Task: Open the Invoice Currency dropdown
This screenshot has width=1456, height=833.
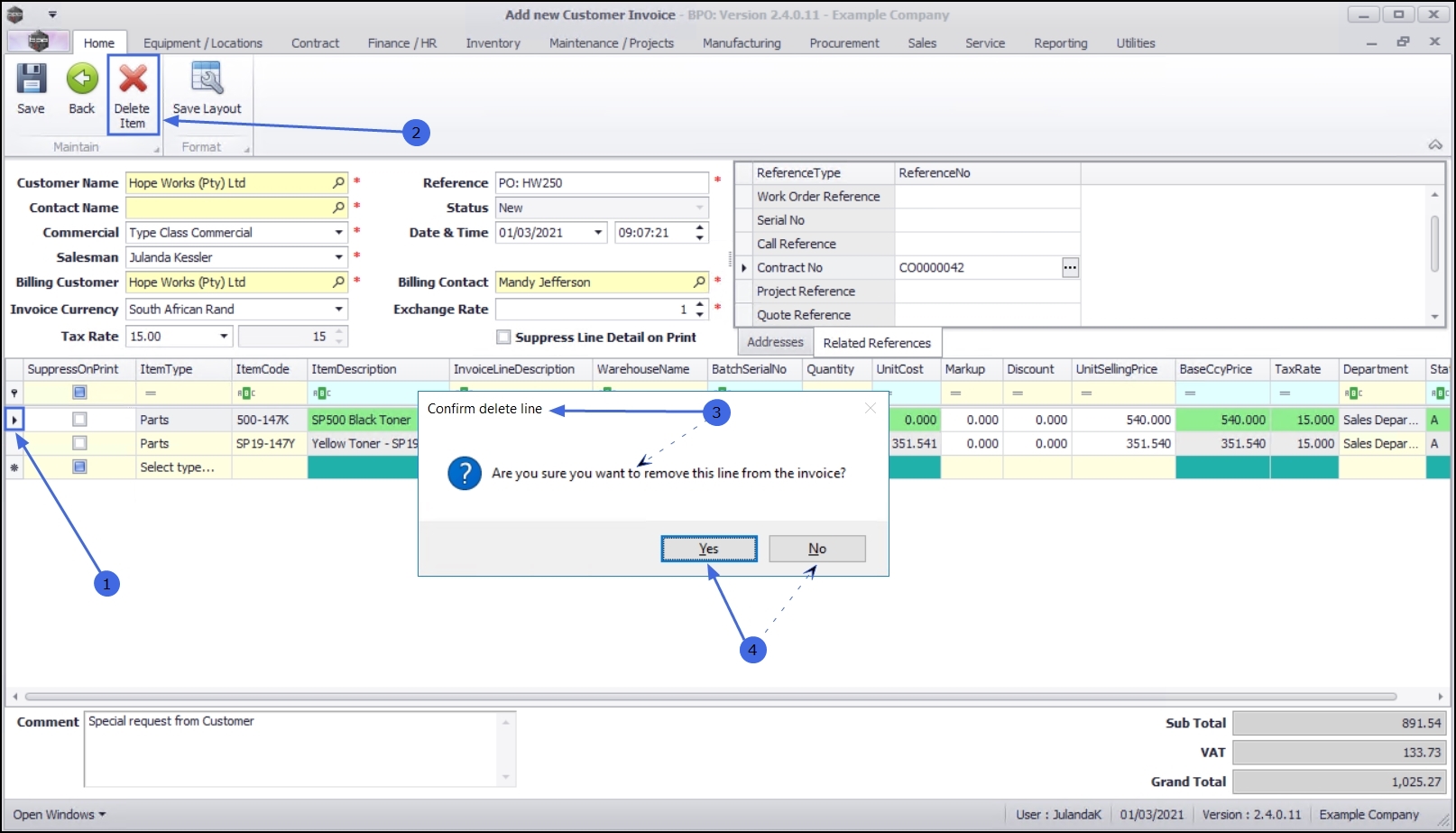Action: (338, 310)
